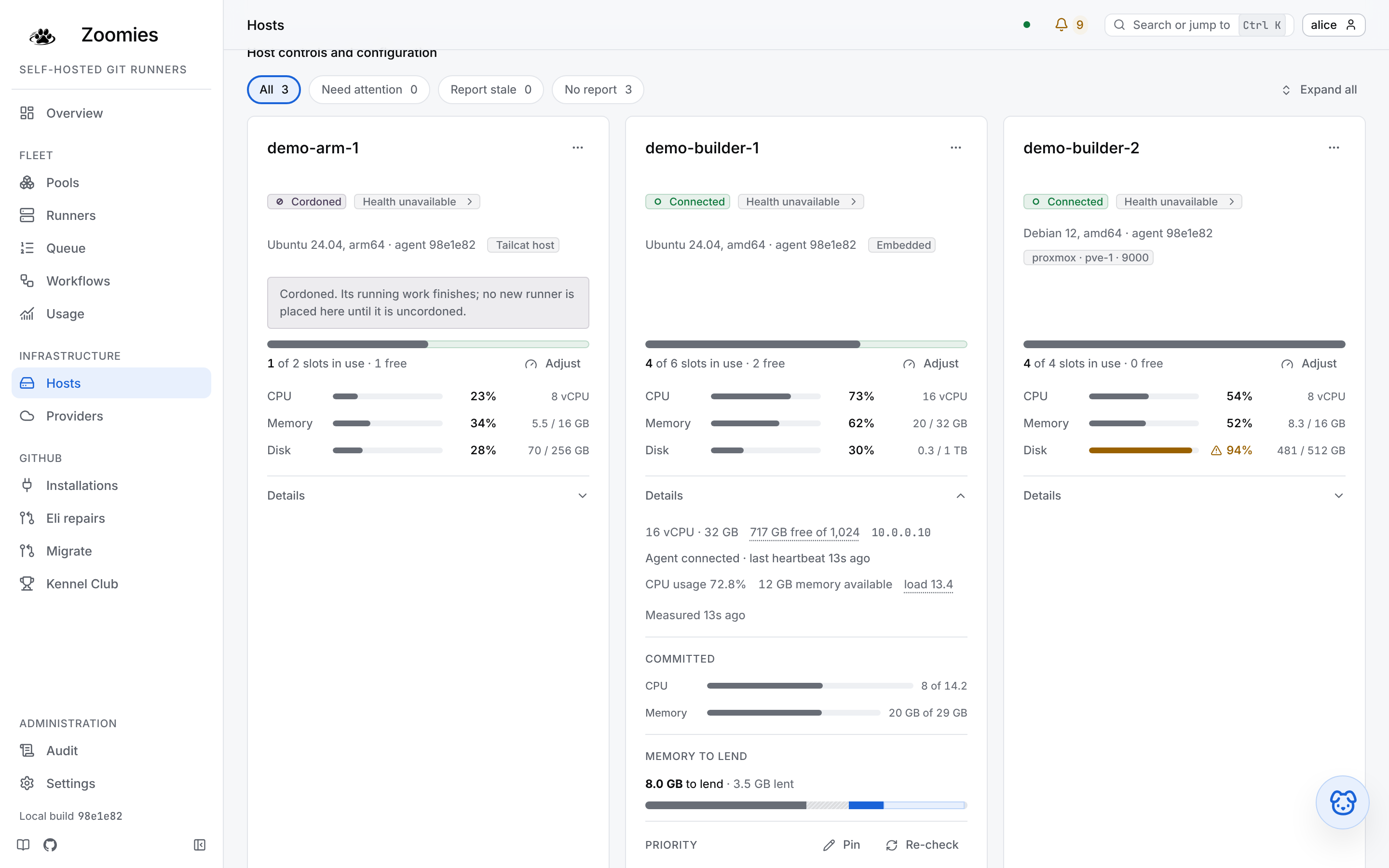Open the notifications bell

coord(1070,25)
